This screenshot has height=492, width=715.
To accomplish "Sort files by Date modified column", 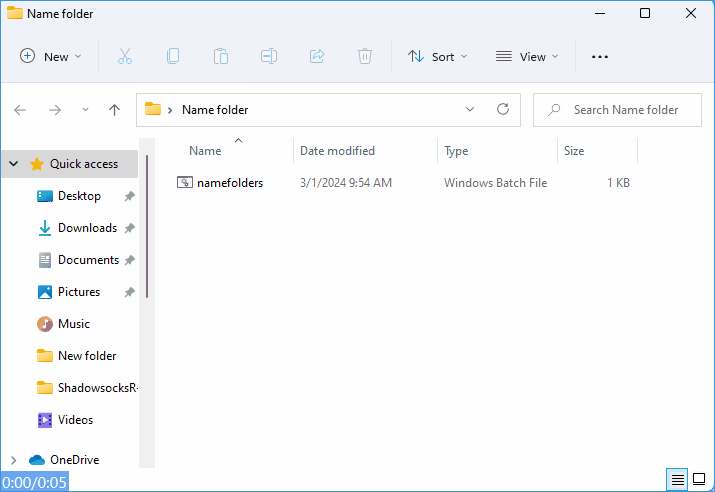I will click(337, 151).
